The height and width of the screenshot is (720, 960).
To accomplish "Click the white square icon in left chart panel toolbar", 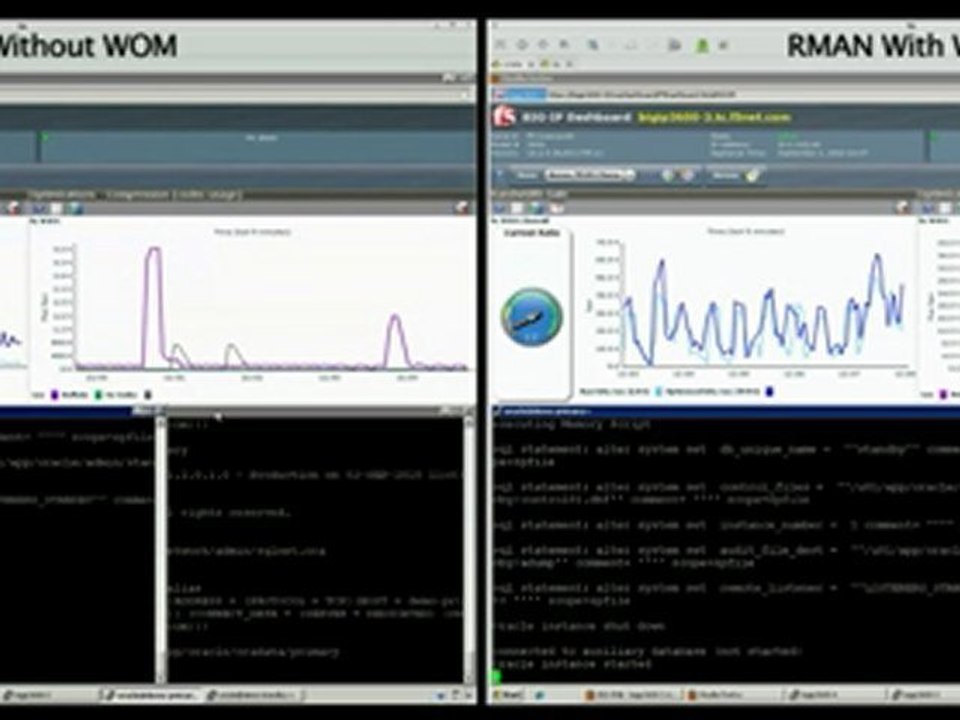I will point(57,209).
